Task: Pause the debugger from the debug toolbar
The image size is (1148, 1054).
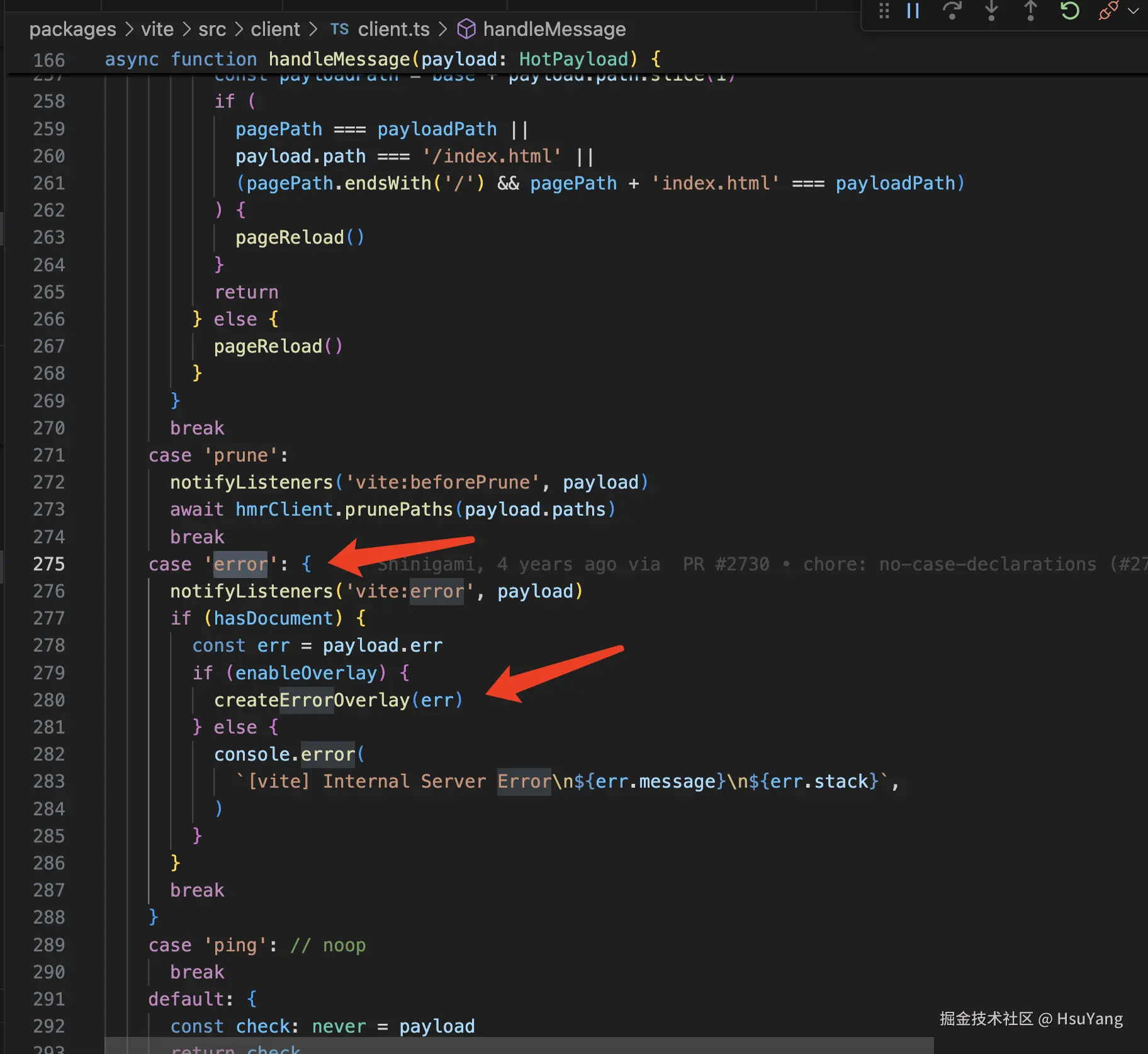Action: [913, 11]
